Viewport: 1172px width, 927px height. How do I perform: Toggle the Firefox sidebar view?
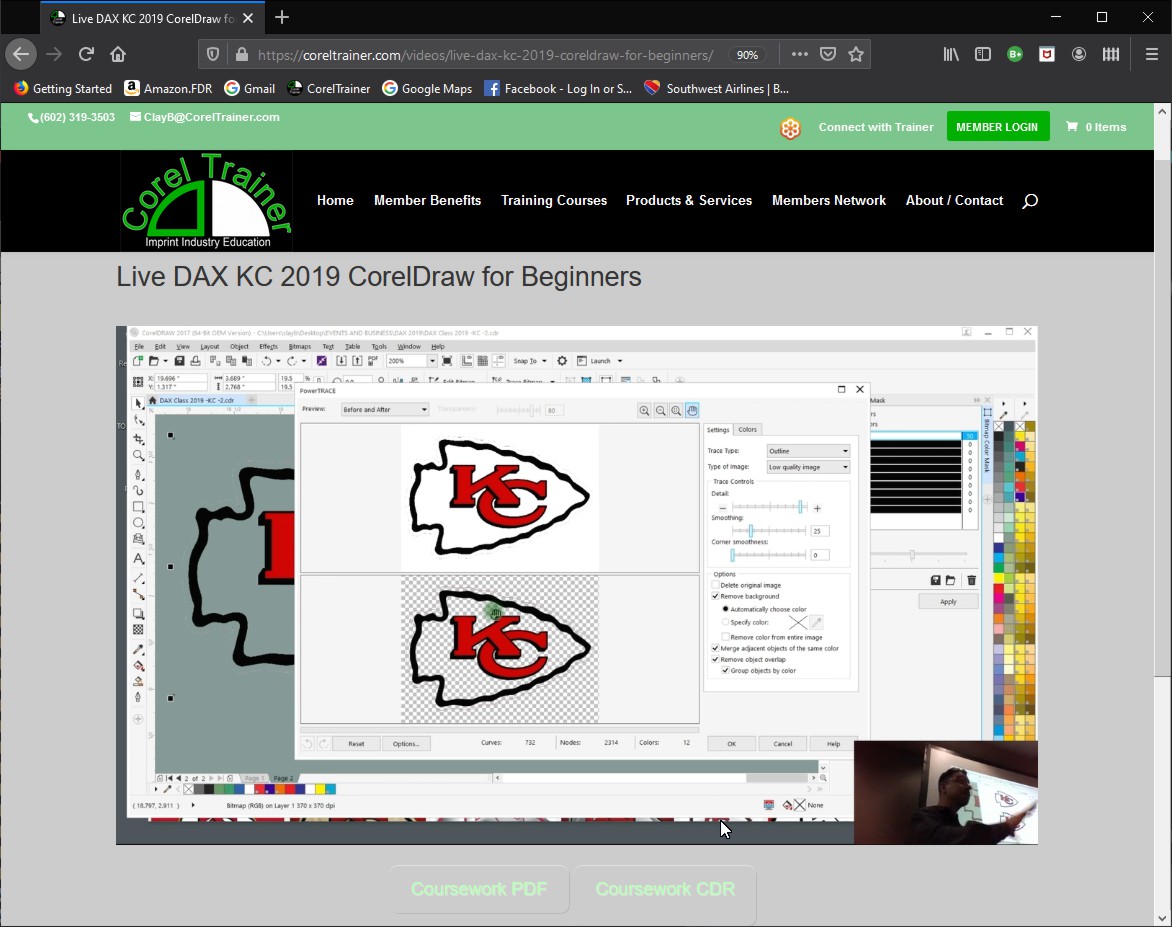983,54
